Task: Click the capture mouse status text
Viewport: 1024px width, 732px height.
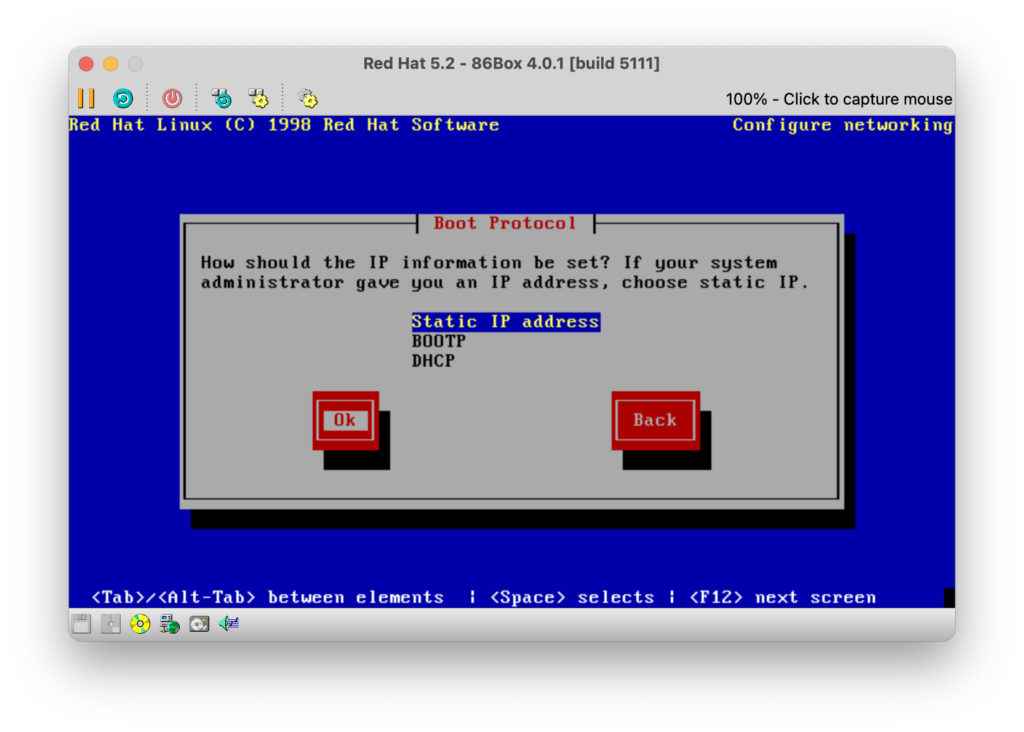Action: [x=839, y=99]
